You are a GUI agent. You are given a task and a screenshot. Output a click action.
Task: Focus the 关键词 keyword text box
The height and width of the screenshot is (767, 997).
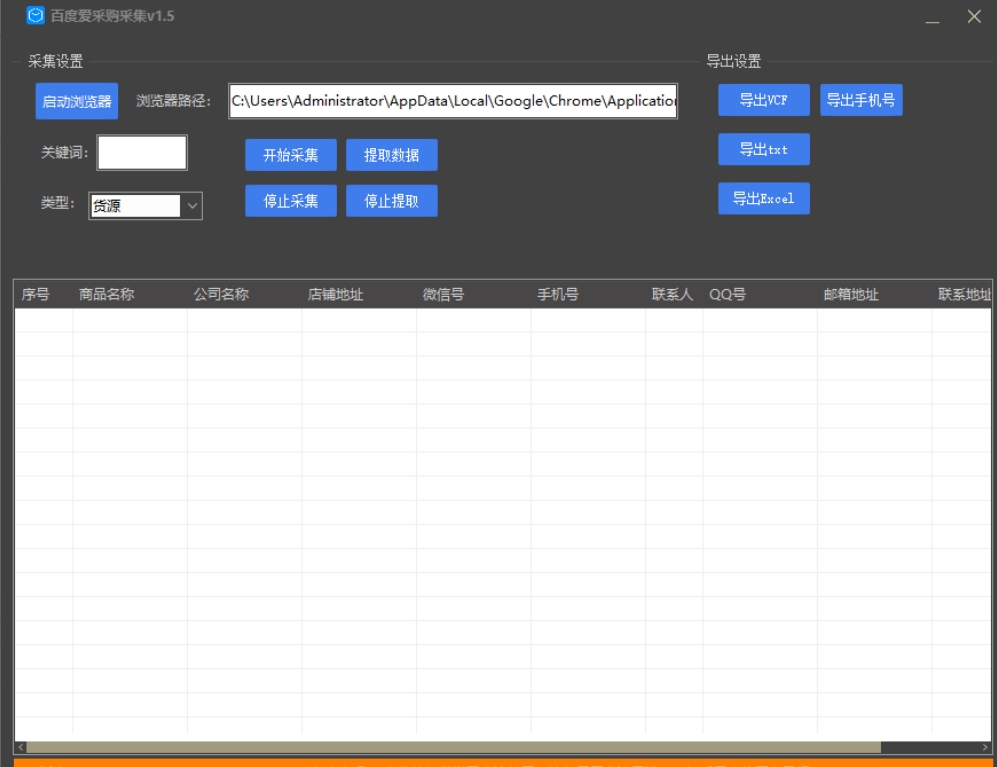[142, 153]
